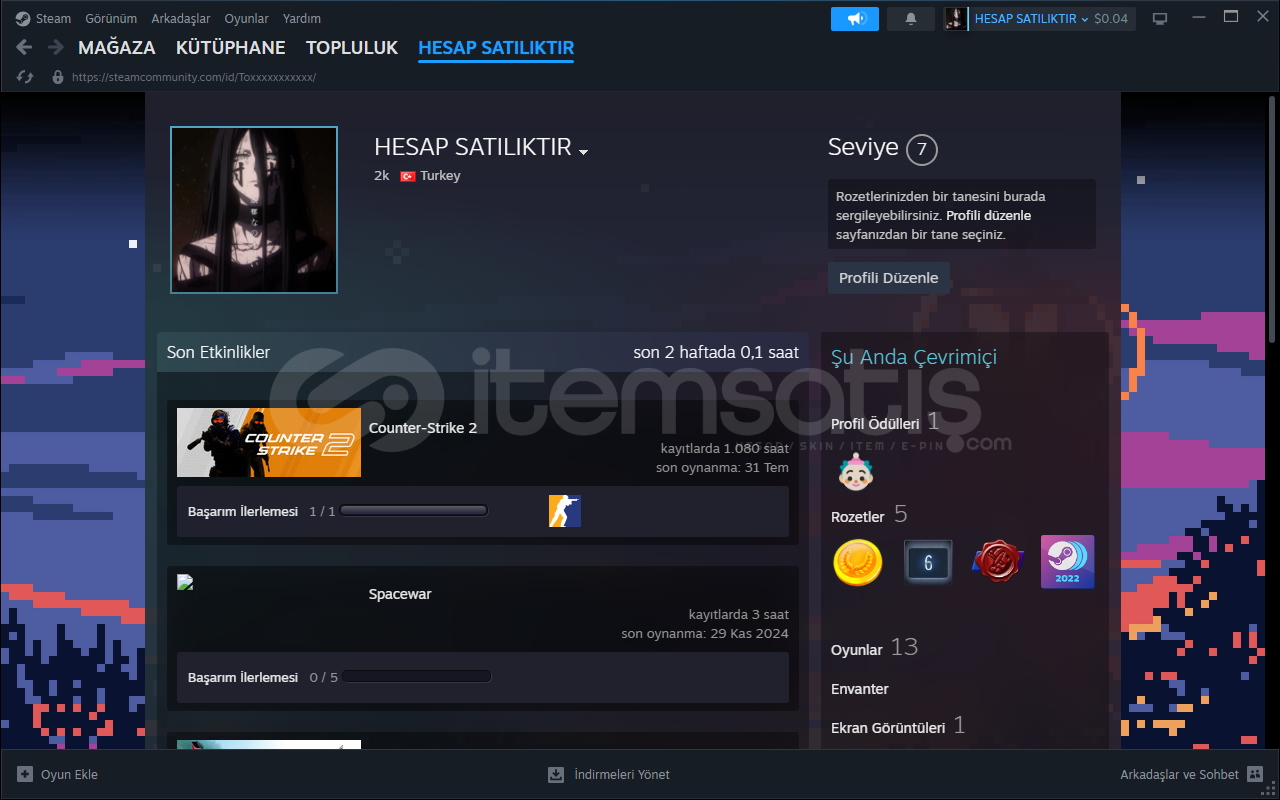Open the Yardım menu
This screenshot has width=1280, height=800.
pyautogui.click(x=302, y=18)
